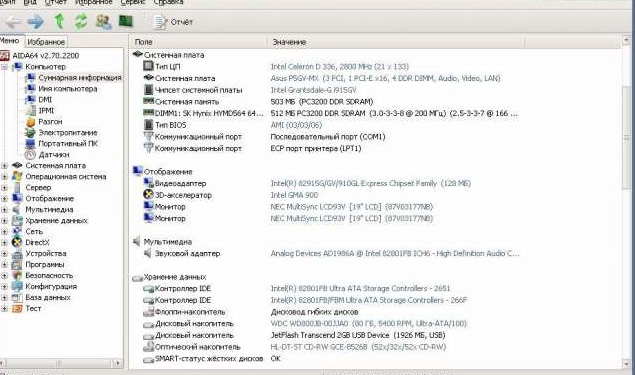
Task: Switch to the Избранное tab
Action: (46, 42)
